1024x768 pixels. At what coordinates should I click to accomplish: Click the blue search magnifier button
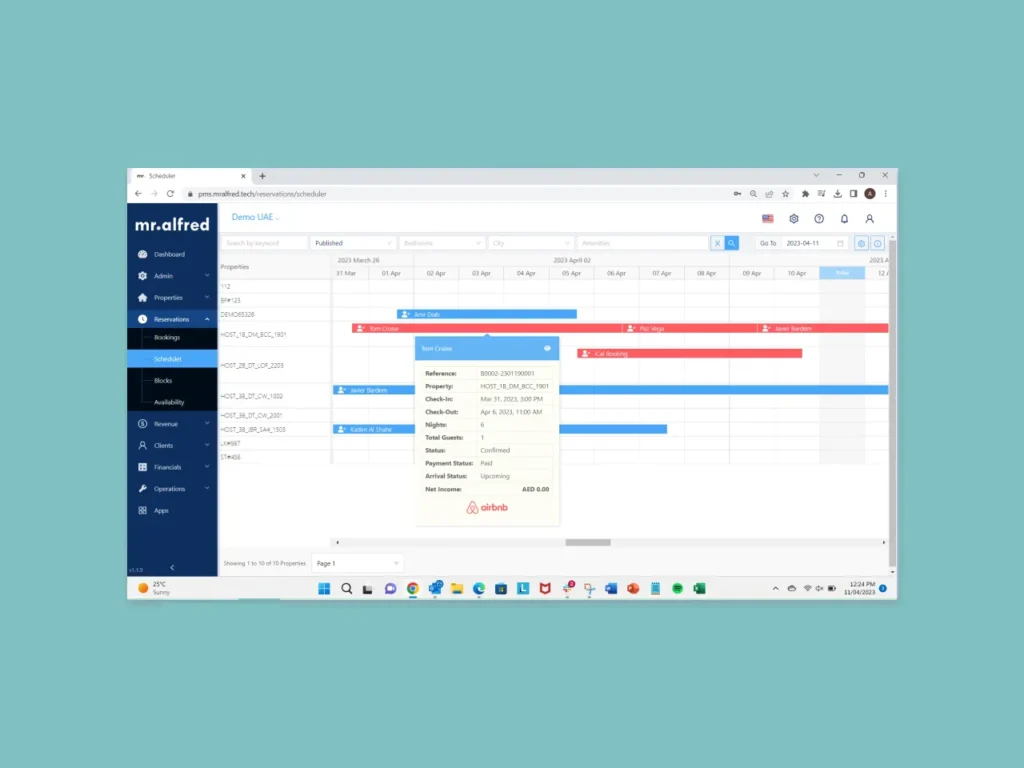pos(732,243)
